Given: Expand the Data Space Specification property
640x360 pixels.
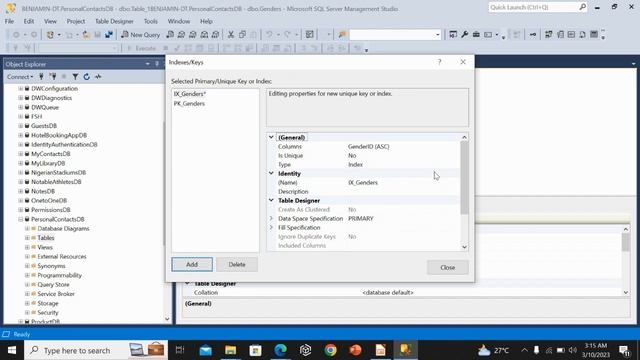Looking at the screenshot, I should click(x=271, y=218).
